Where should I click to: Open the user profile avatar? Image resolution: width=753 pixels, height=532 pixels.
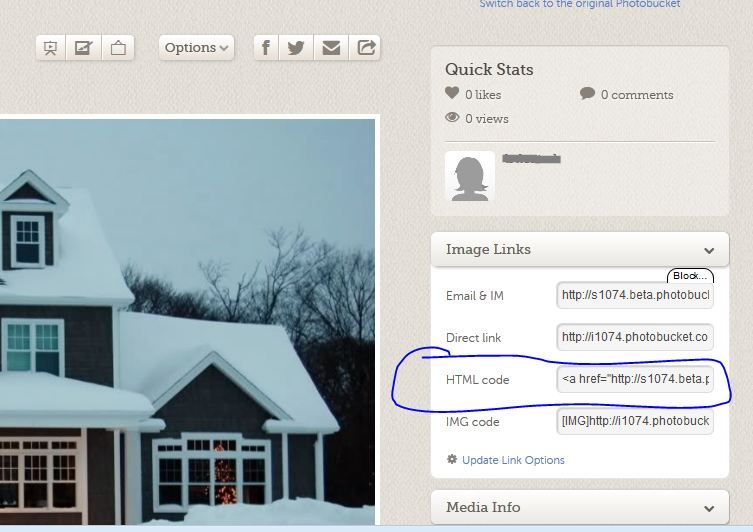[470, 176]
